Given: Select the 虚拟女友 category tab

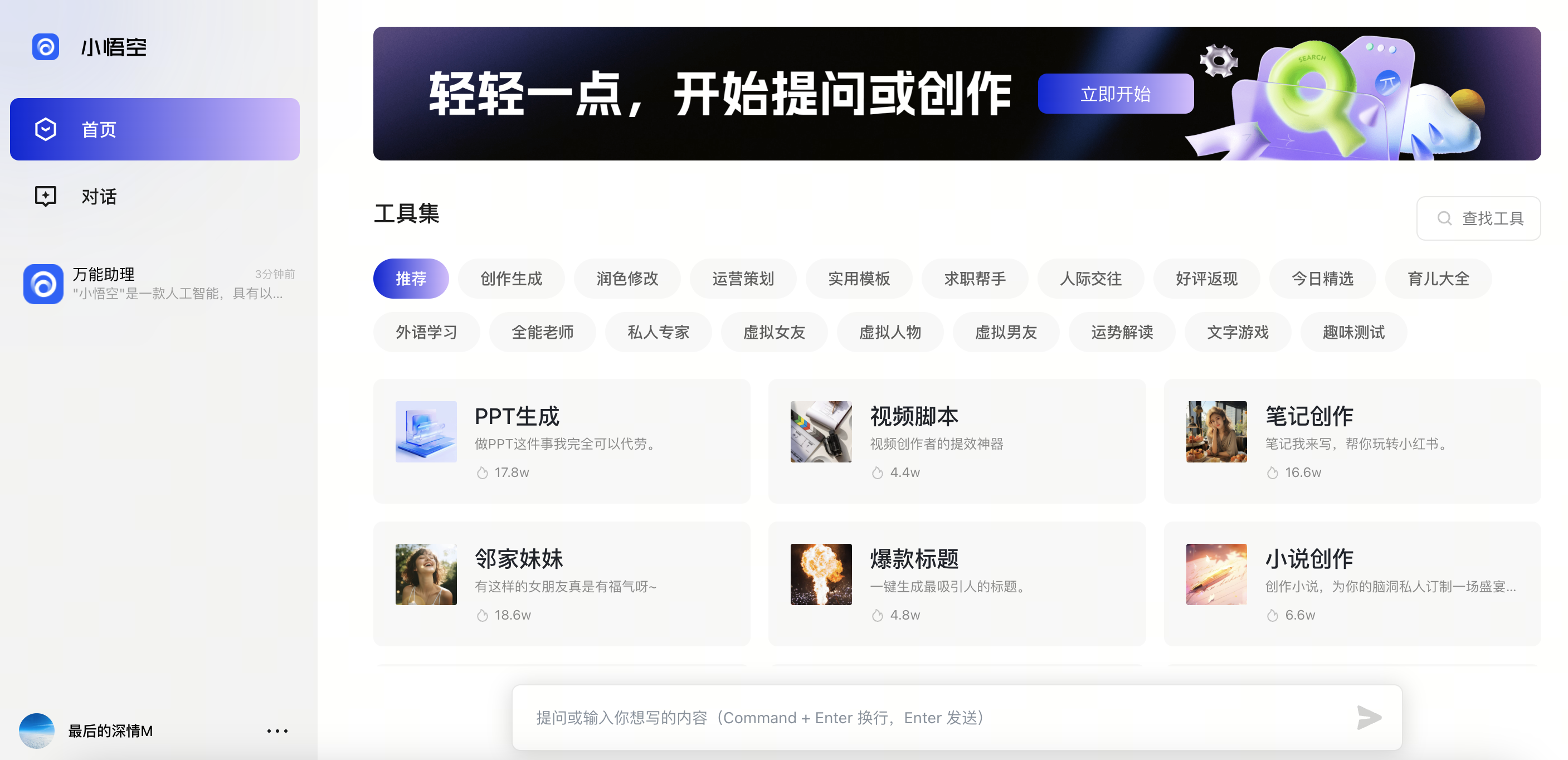Looking at the screenshot, I should point(773,332).
